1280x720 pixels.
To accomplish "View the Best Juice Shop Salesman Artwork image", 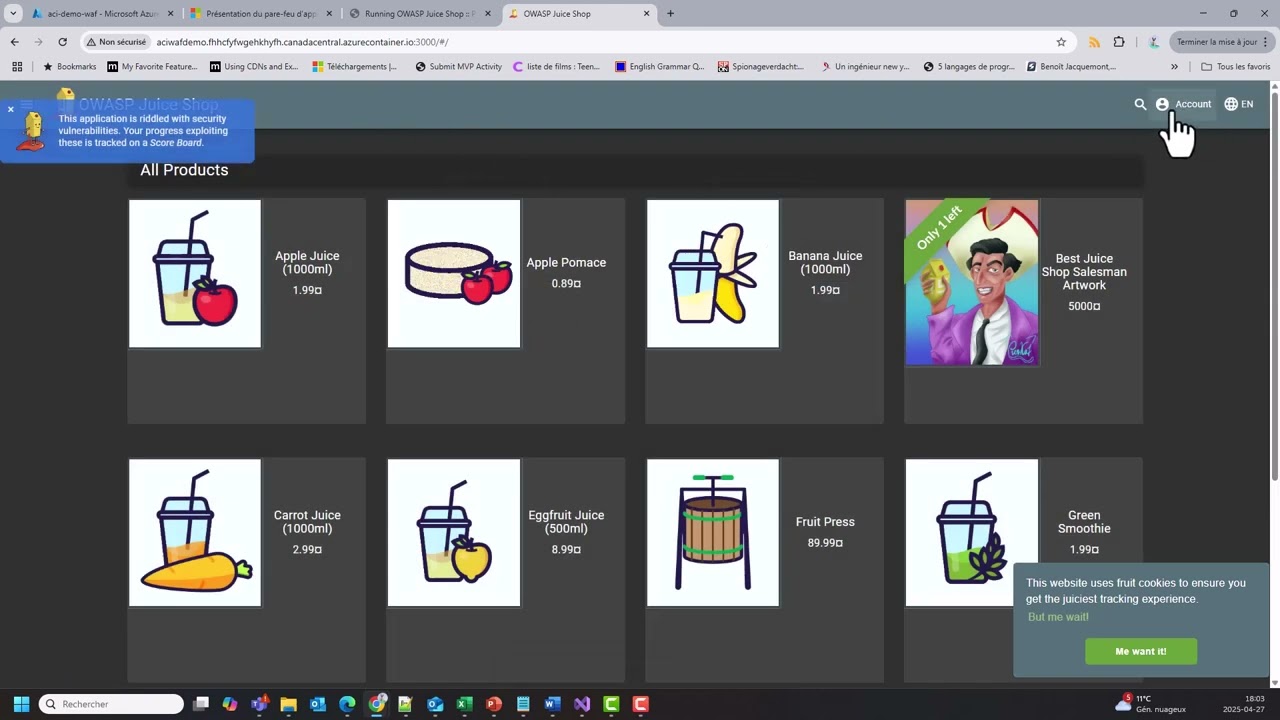I will (x=972, y=283).
